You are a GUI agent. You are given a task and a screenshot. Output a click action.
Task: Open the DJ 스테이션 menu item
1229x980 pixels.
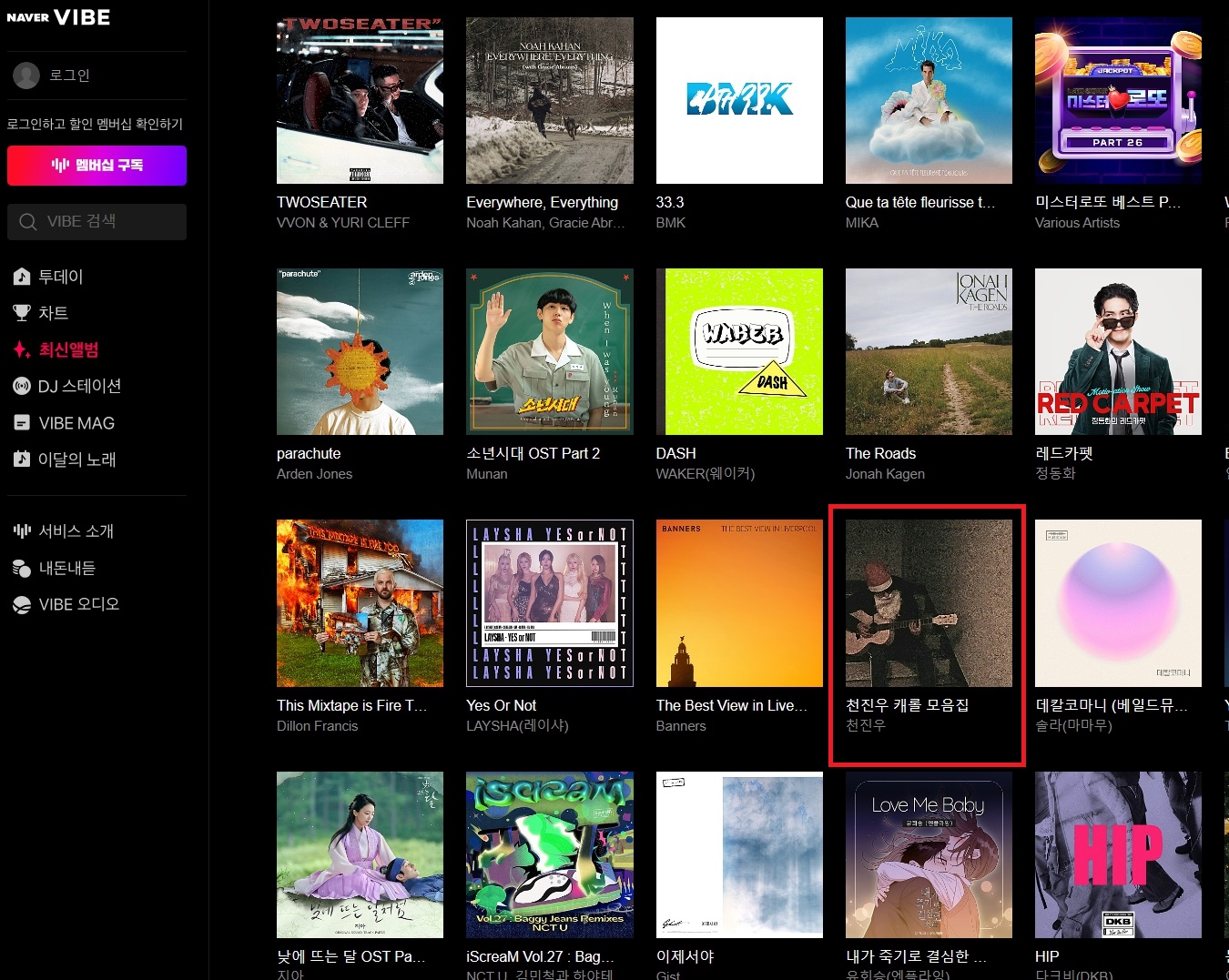79,386
